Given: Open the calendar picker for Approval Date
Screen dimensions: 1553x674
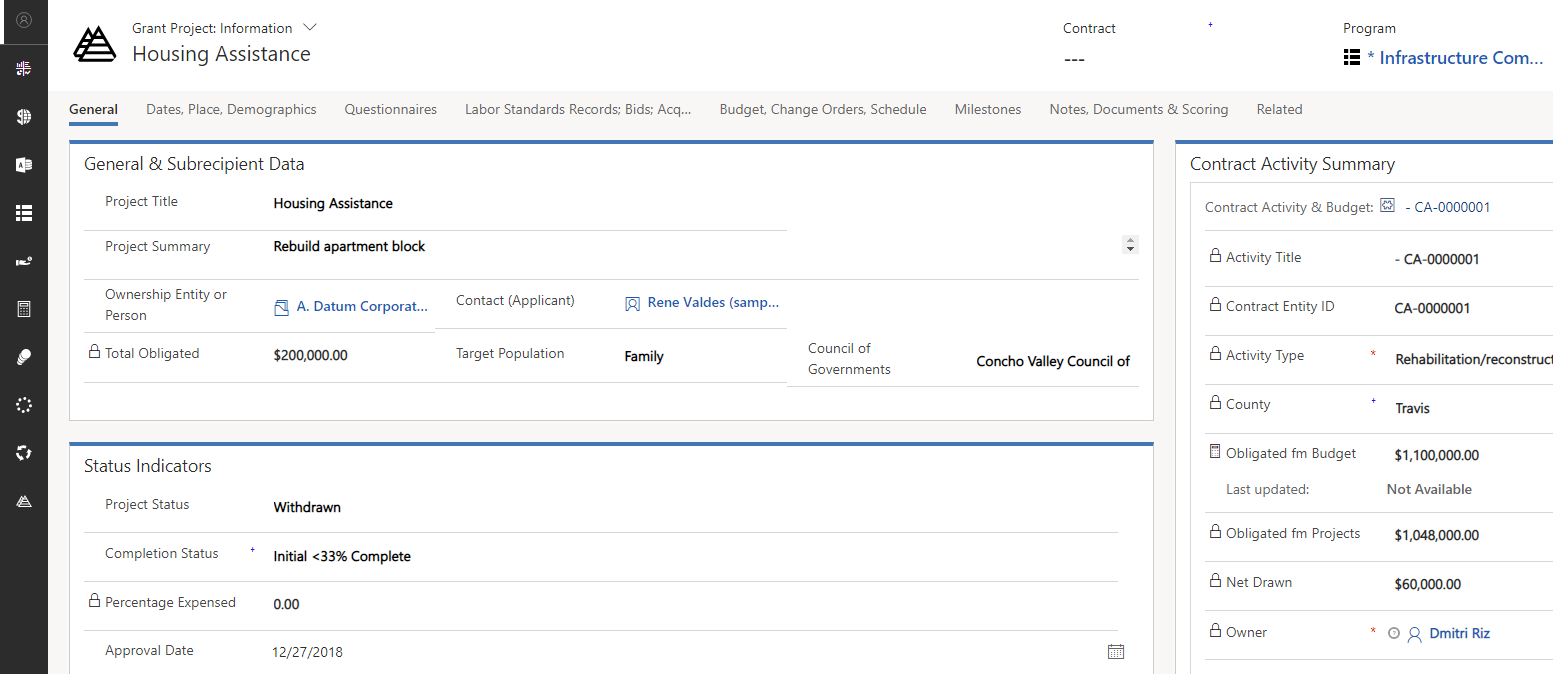Looking at the screenshot, I should [1116, 652].
